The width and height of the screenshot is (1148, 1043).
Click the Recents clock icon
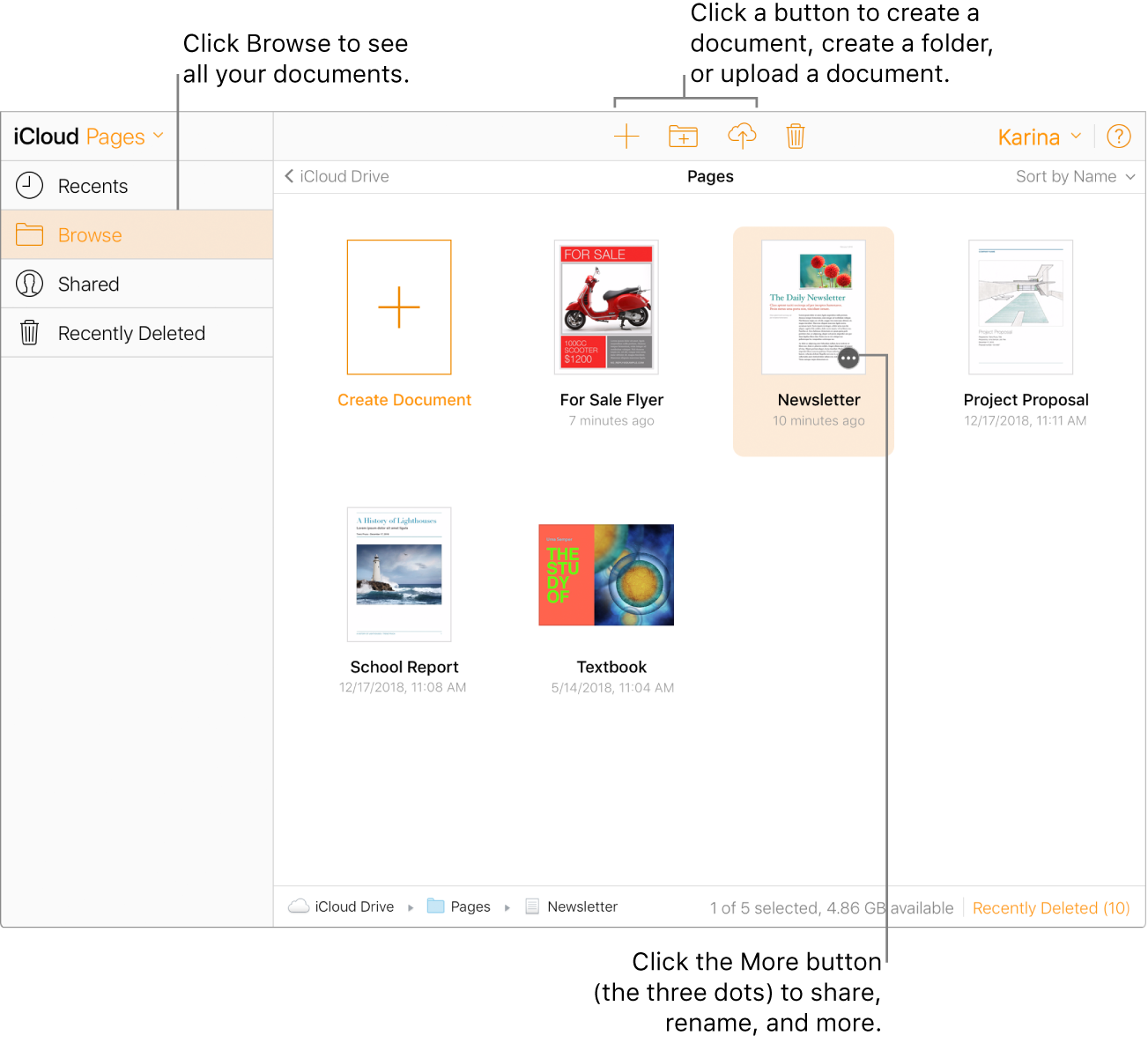(x=29, y=186)
